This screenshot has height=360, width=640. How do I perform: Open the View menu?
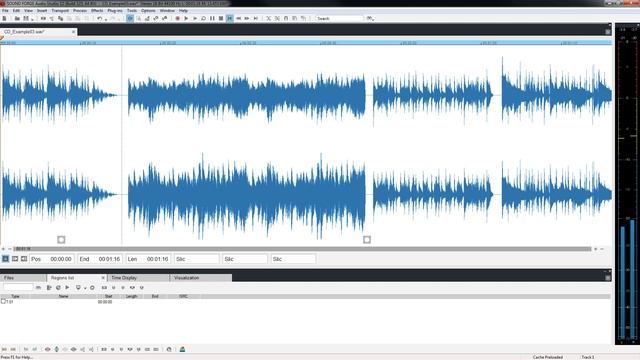pos(29,11)
